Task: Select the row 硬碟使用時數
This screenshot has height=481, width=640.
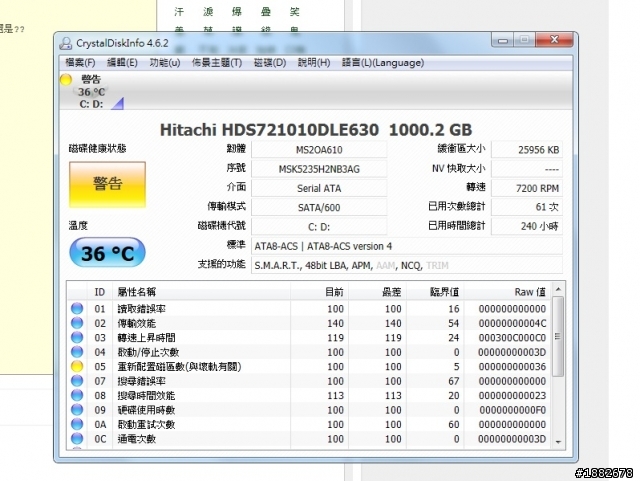Action: pyautogui.click(x=310, y=410)
